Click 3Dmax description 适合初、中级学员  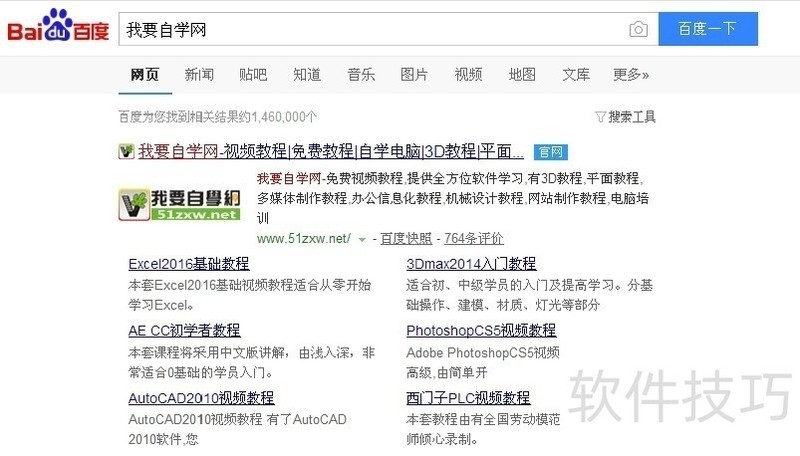click(529, 295)
